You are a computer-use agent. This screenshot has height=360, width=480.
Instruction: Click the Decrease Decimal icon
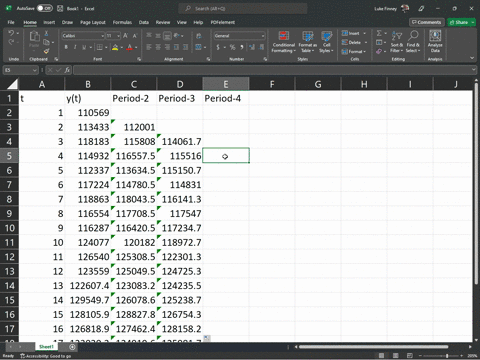point(262,47)
